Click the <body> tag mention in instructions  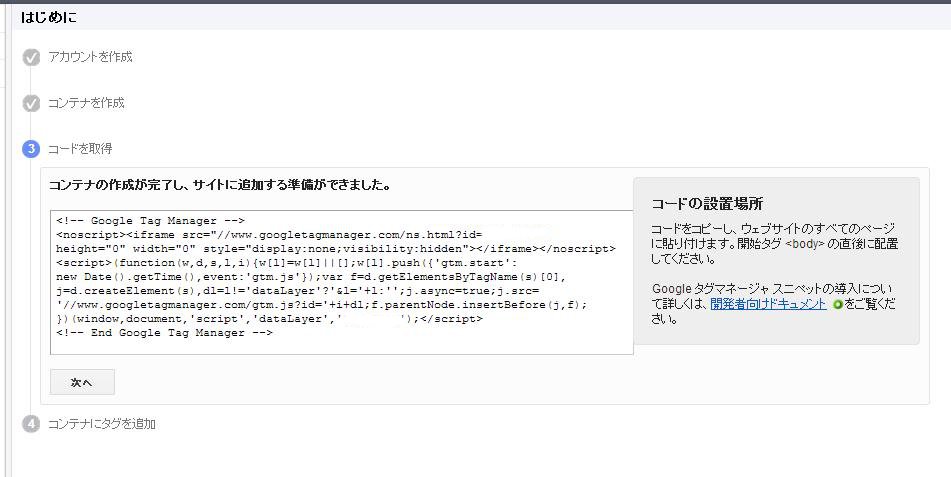(805, 245)
